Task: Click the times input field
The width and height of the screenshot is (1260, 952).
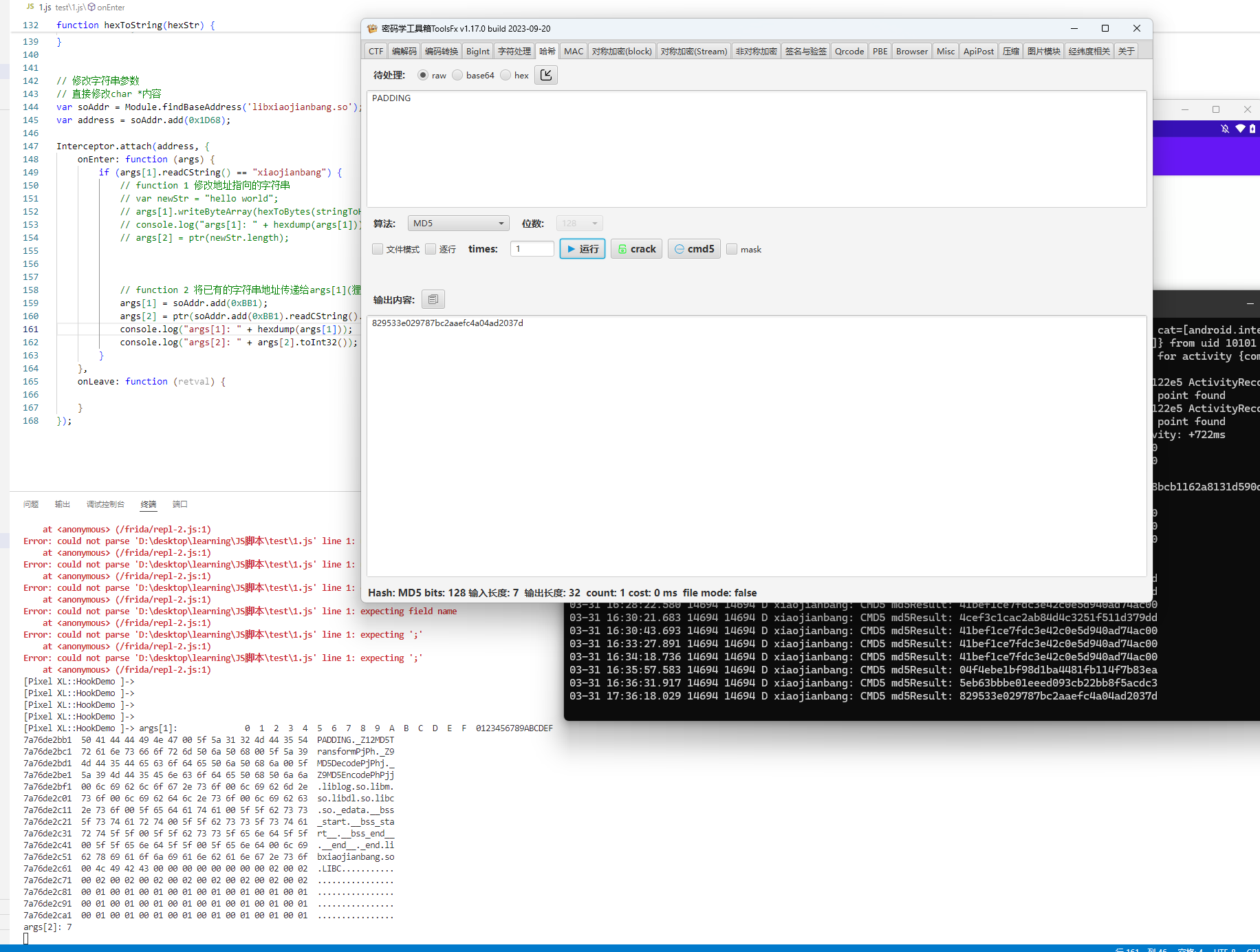Action: (532, 249)
